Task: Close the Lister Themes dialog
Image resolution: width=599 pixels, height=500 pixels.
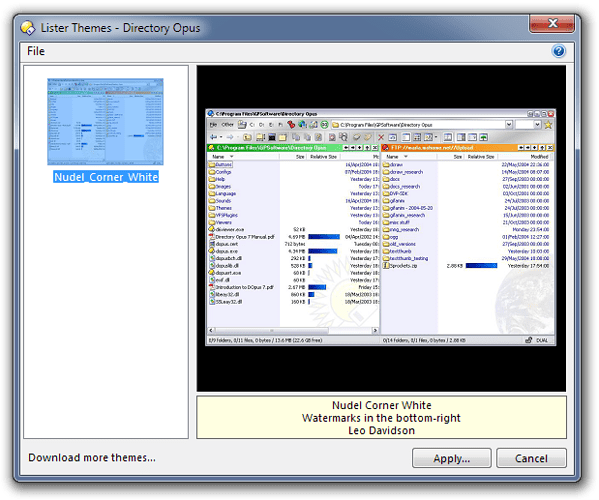Action: coord(552,23)
